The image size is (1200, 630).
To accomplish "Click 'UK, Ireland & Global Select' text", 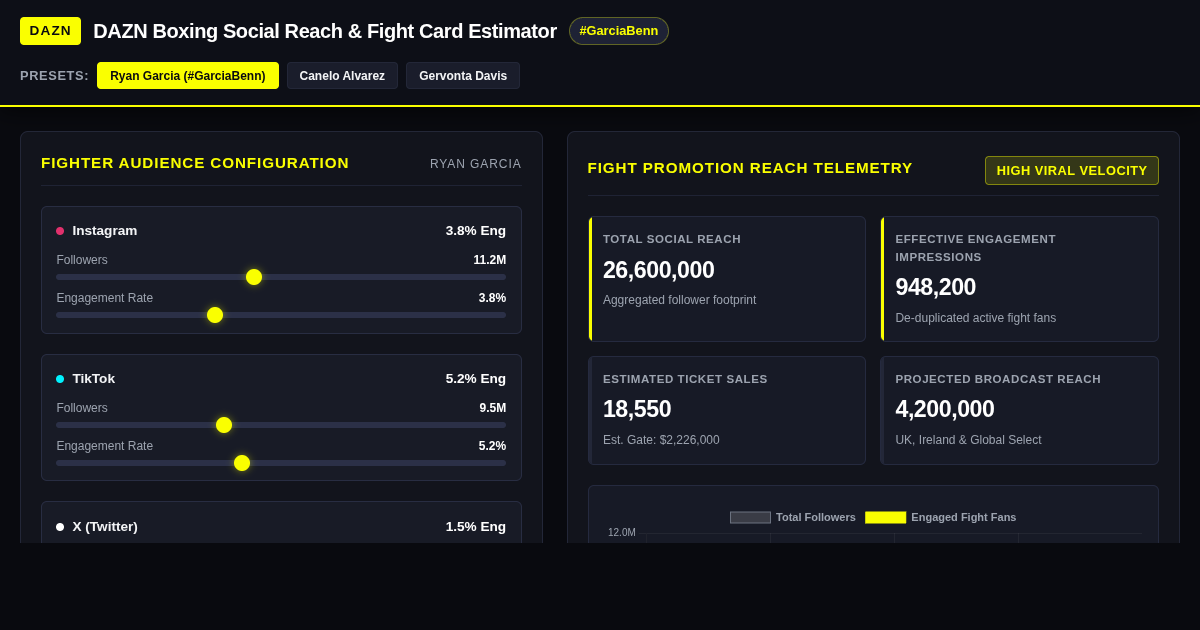I will click(x=968, y=440).
